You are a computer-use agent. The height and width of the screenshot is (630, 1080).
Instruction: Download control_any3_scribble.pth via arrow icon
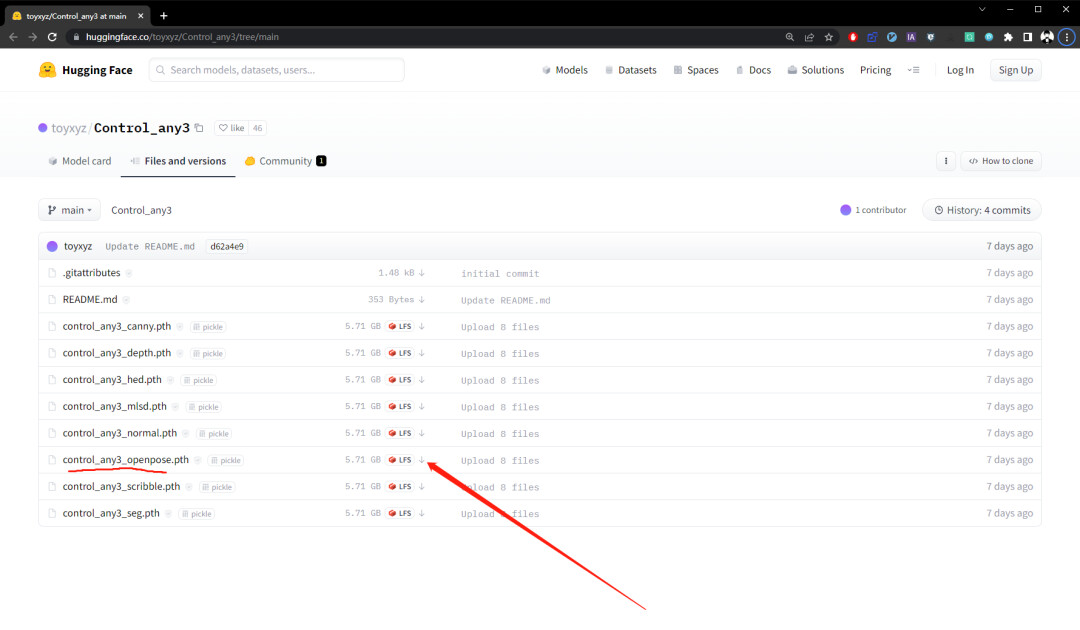(422, 487)
